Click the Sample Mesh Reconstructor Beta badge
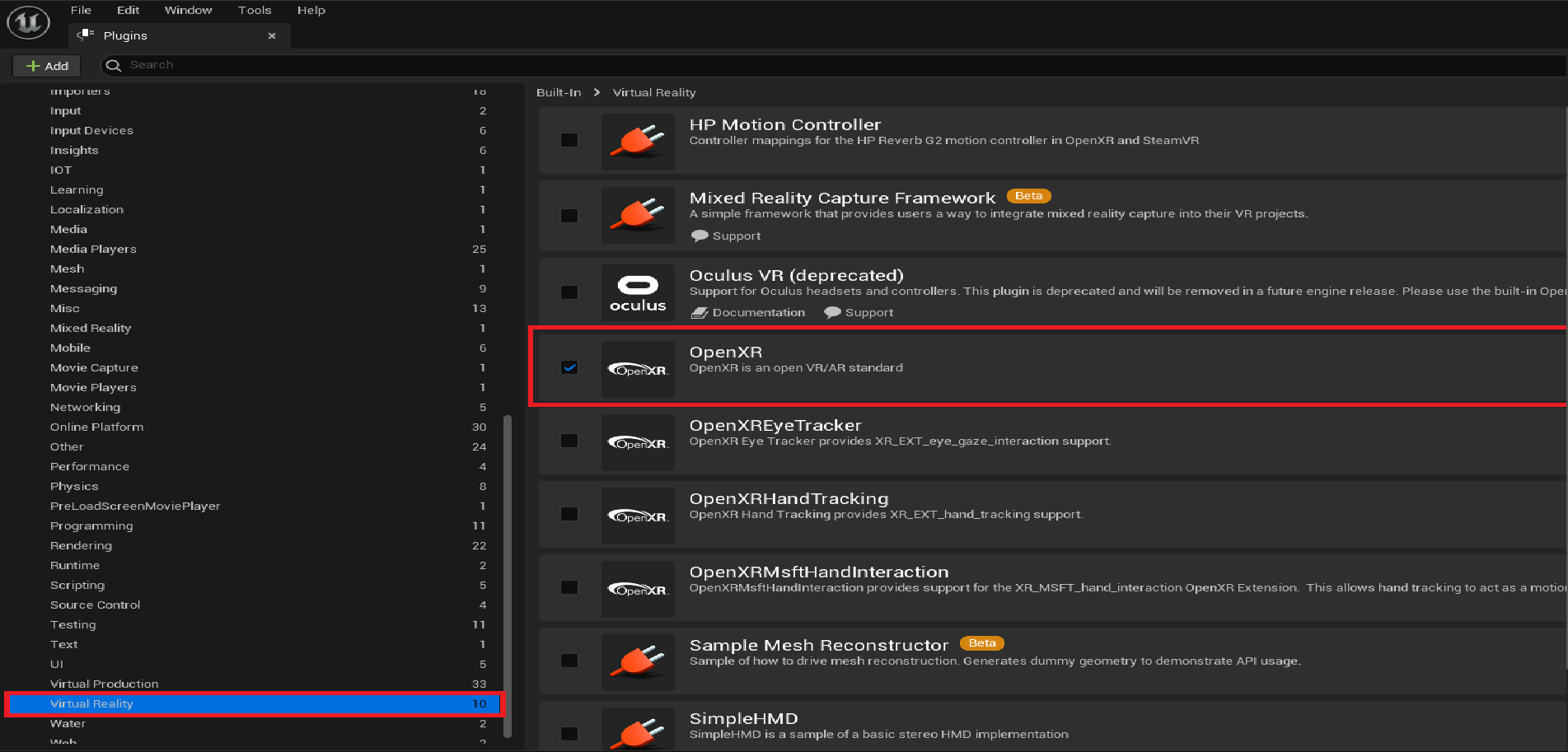 click(981, 643)
